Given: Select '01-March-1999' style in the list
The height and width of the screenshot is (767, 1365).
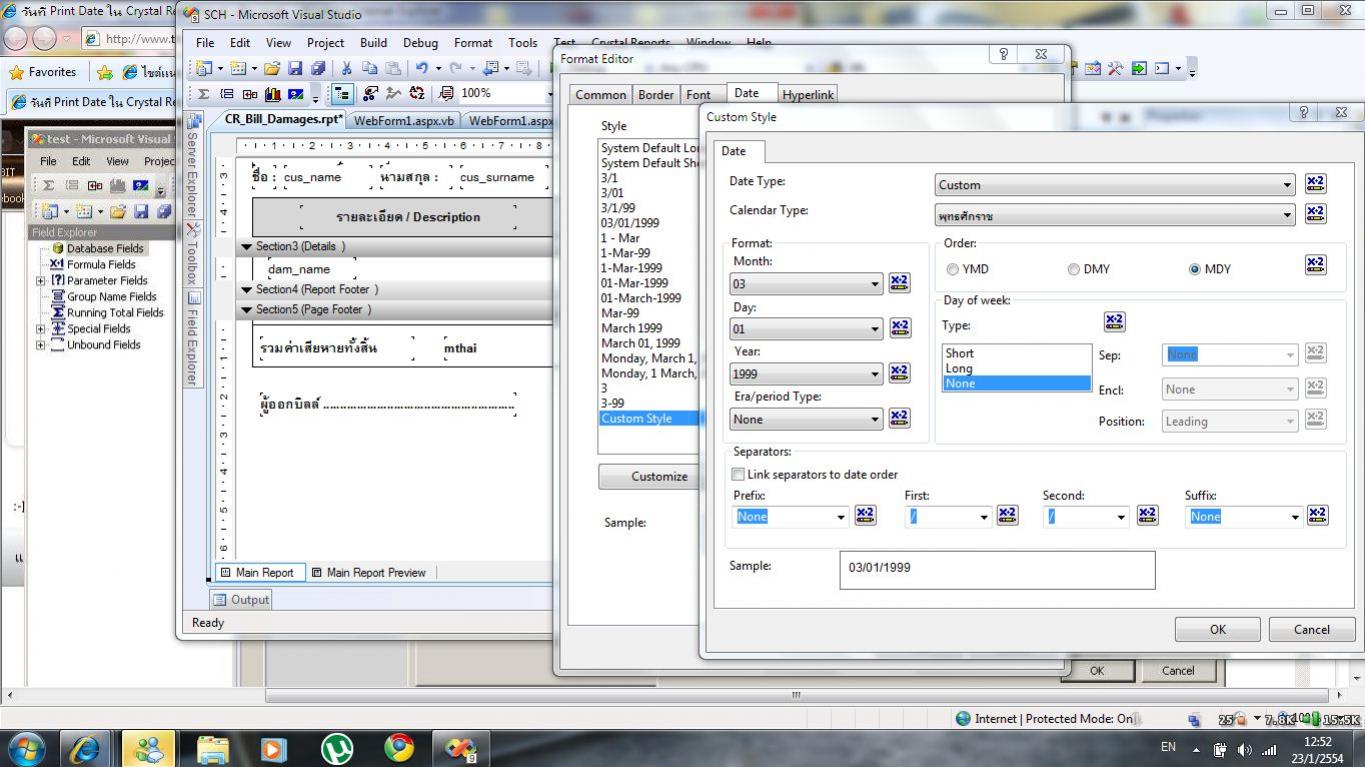Looking at the screenshot, I should tap(641, 298).
